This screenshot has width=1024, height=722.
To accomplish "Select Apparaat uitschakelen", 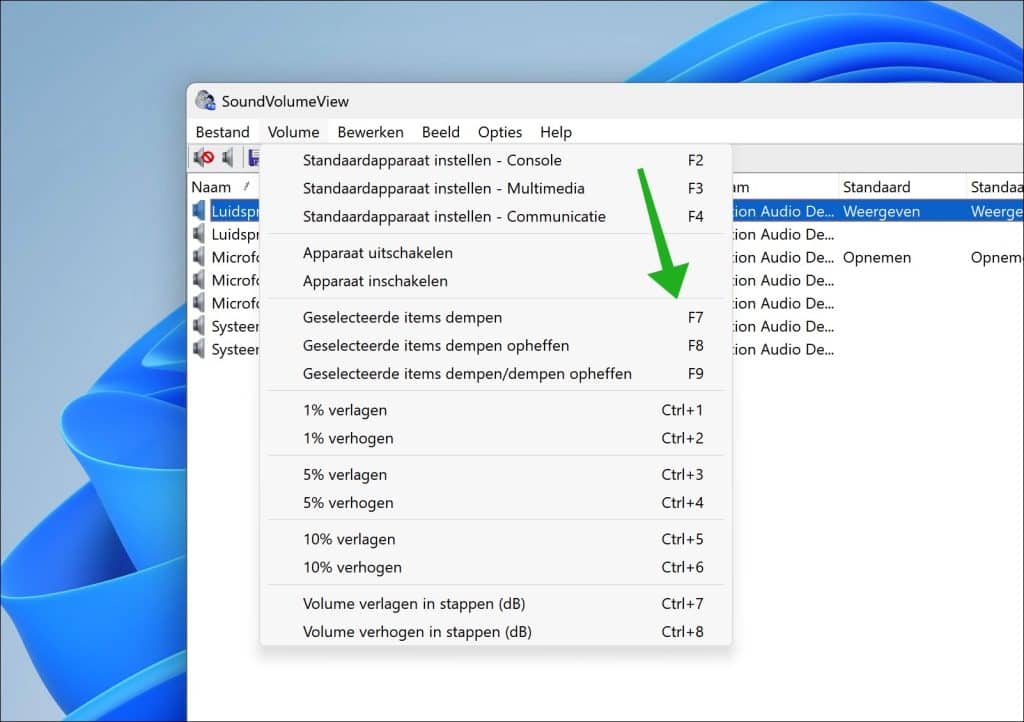I will point(496,253).
